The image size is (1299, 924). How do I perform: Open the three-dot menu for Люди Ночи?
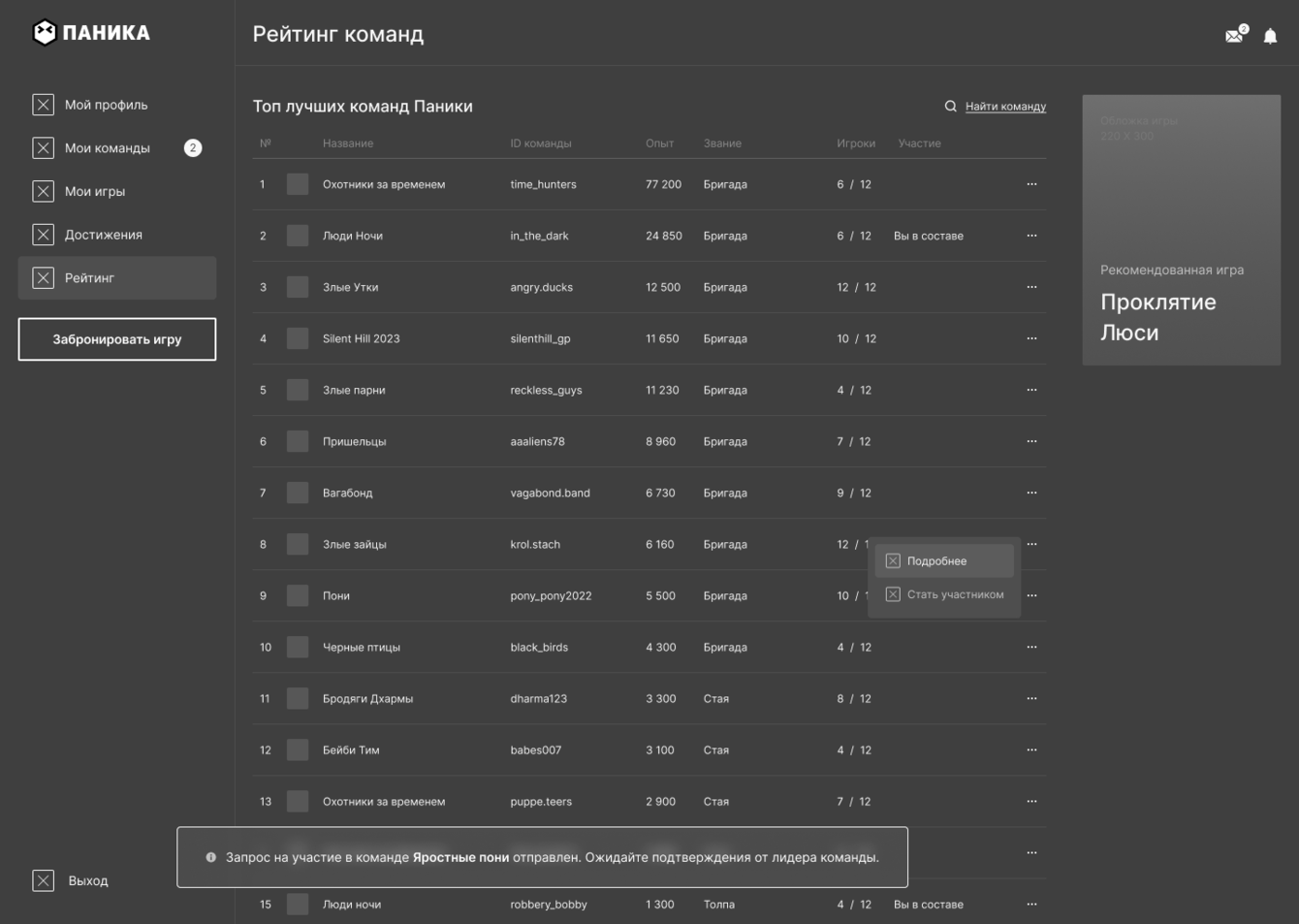pyautogui.click(x=1031, y=236)
